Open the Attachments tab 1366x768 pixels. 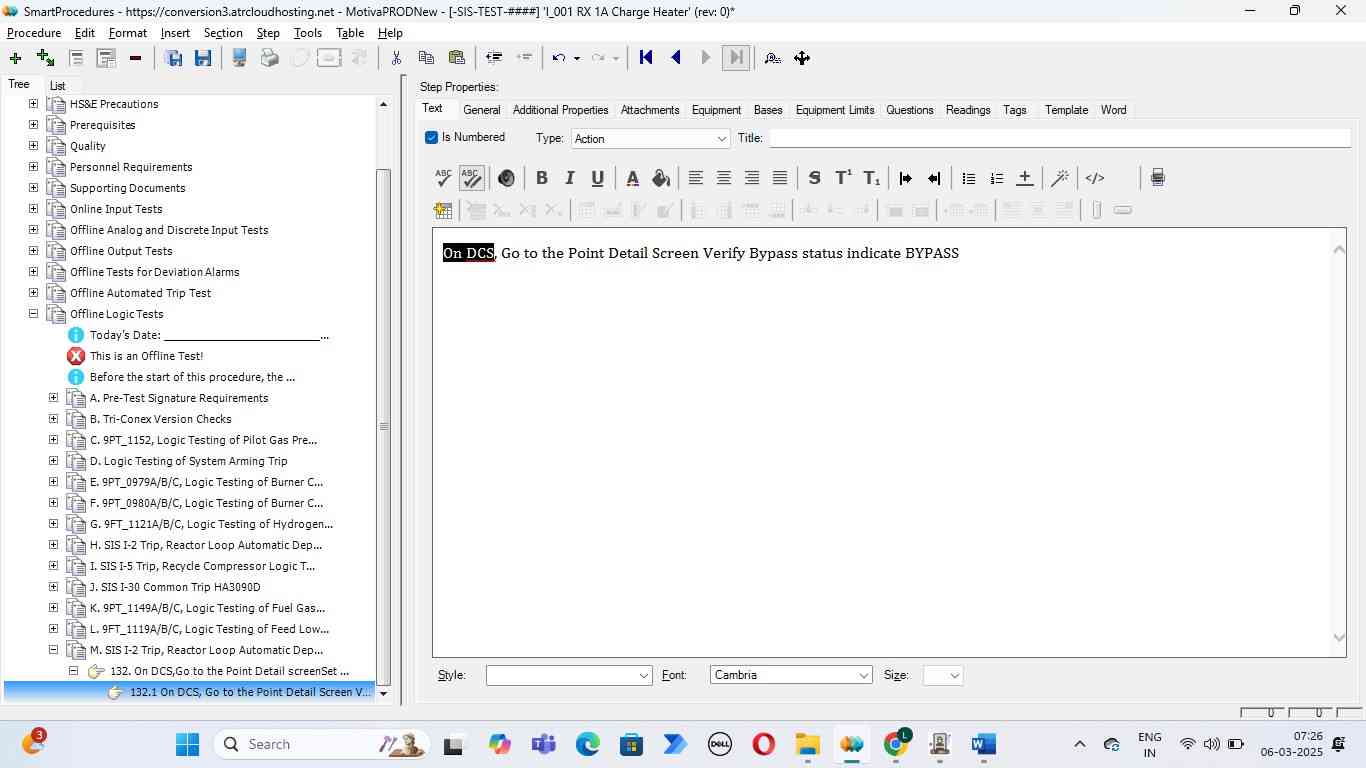[x=650, y=110]
